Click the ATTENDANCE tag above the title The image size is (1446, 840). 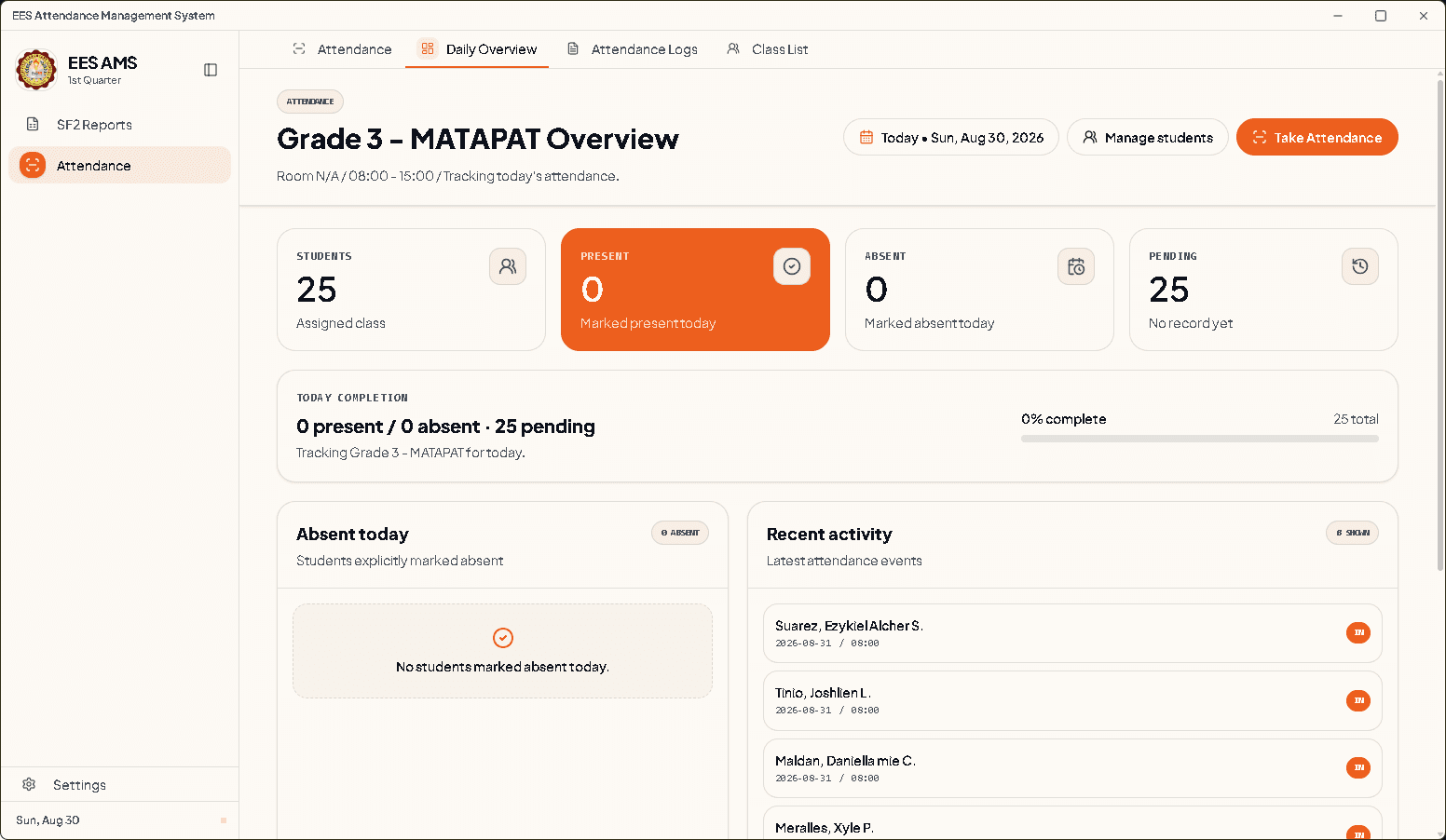310,102
